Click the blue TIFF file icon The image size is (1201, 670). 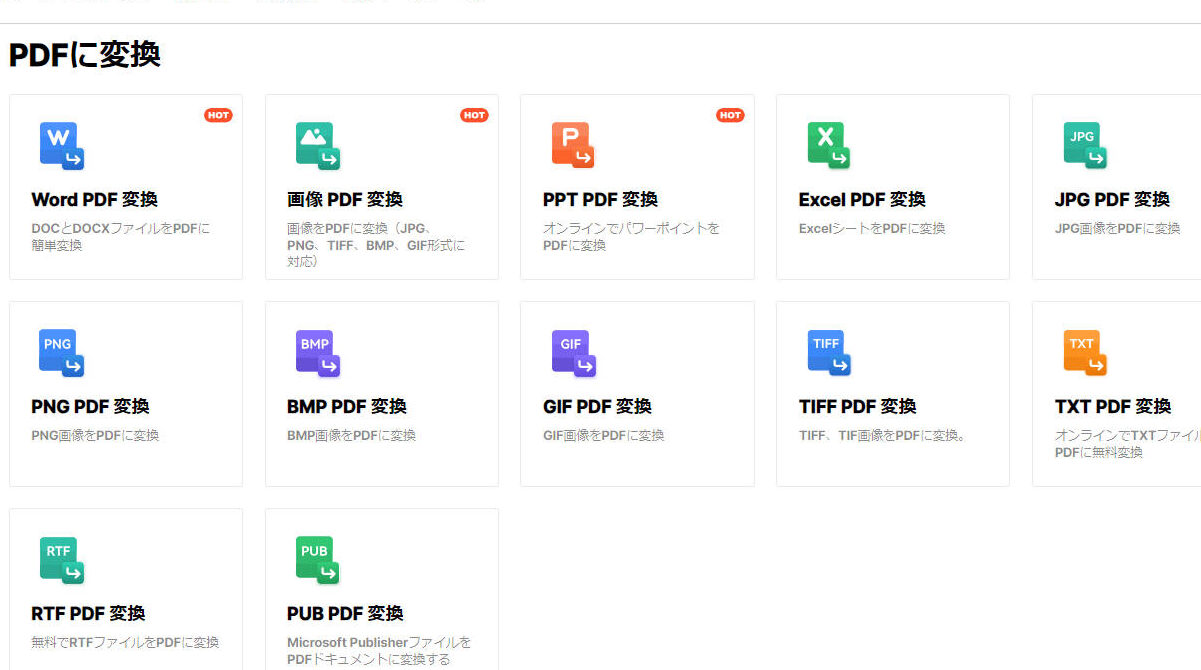(x=830, y=353)
